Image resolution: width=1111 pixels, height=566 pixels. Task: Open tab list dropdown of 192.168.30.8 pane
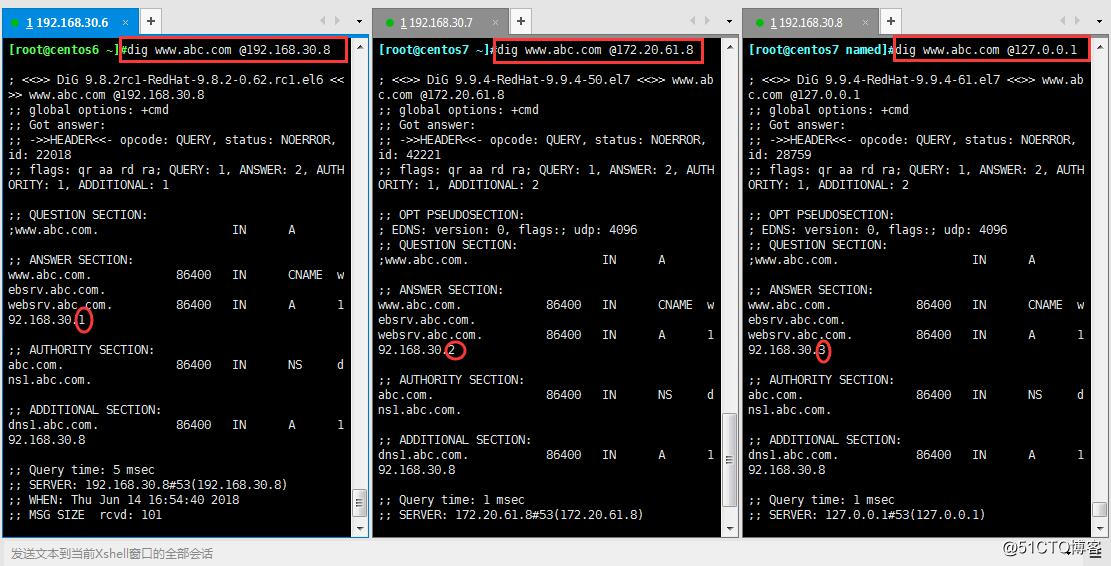pos(1100,22)
